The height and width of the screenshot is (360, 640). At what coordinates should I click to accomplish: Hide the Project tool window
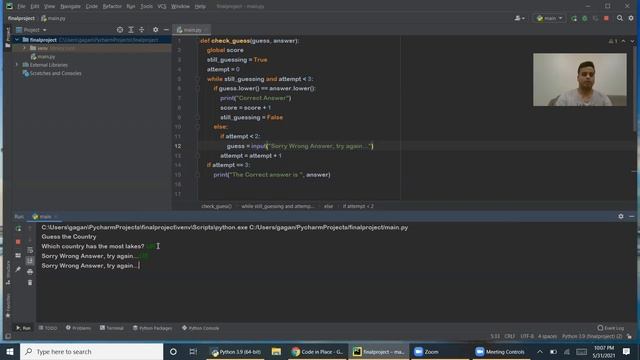point(166,30)
